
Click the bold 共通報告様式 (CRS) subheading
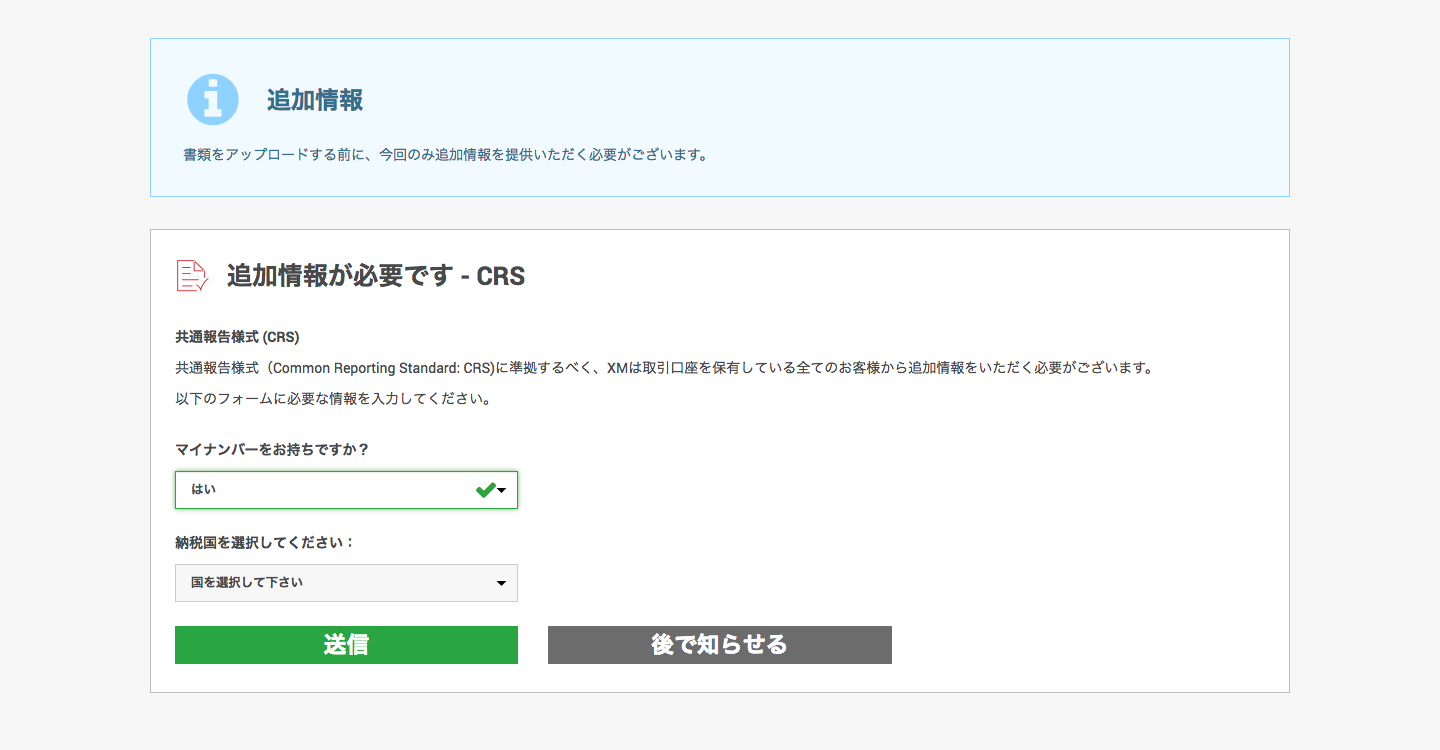[x=237, y=337]
